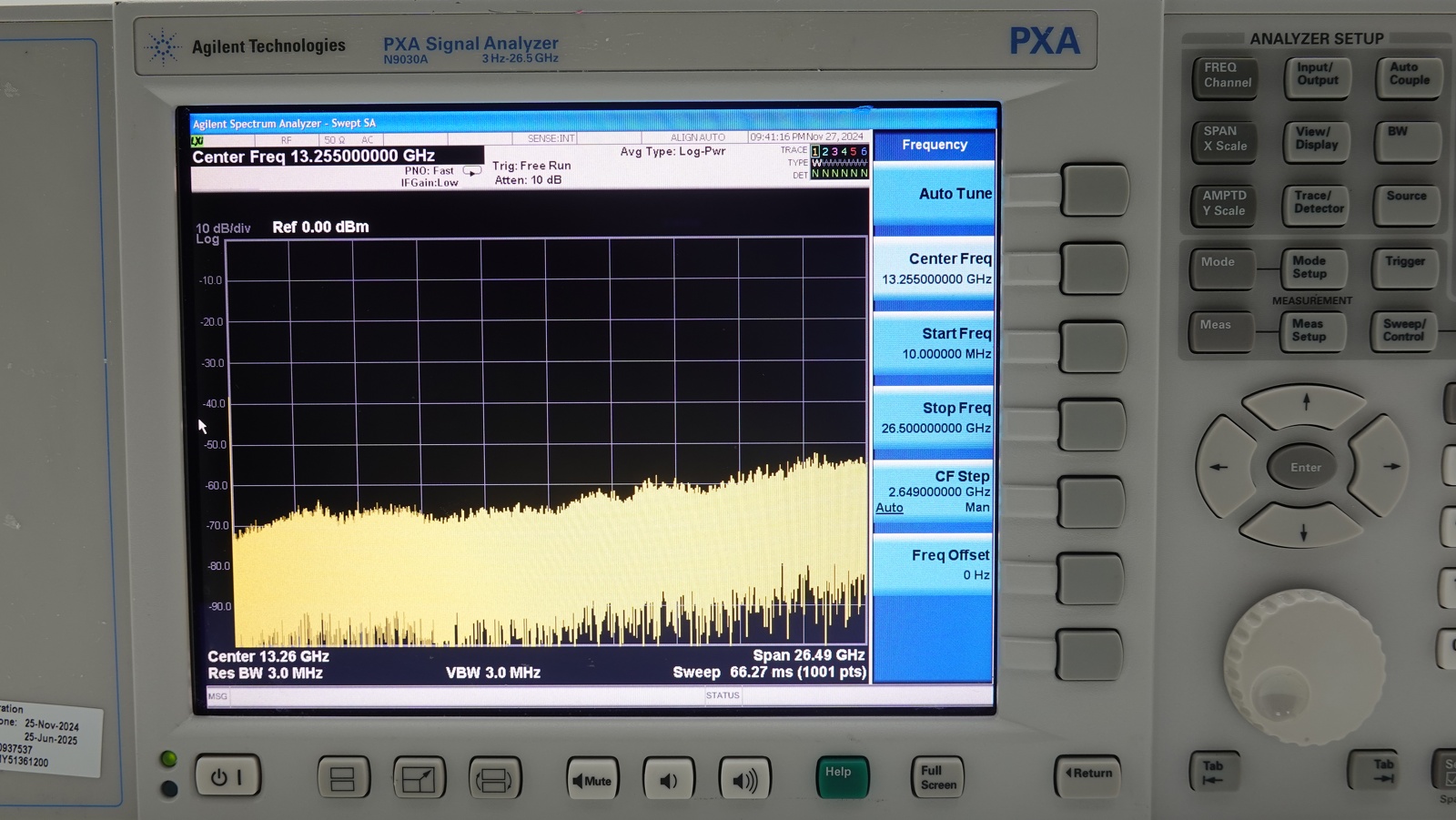
Task: Click the physical softkey beside Start Freq
Action: click(1095, 347)
